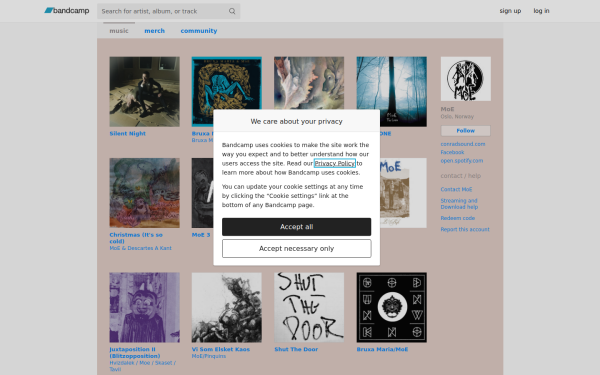Switch to the music tab

pyautogui.click(x=119, y=31)
